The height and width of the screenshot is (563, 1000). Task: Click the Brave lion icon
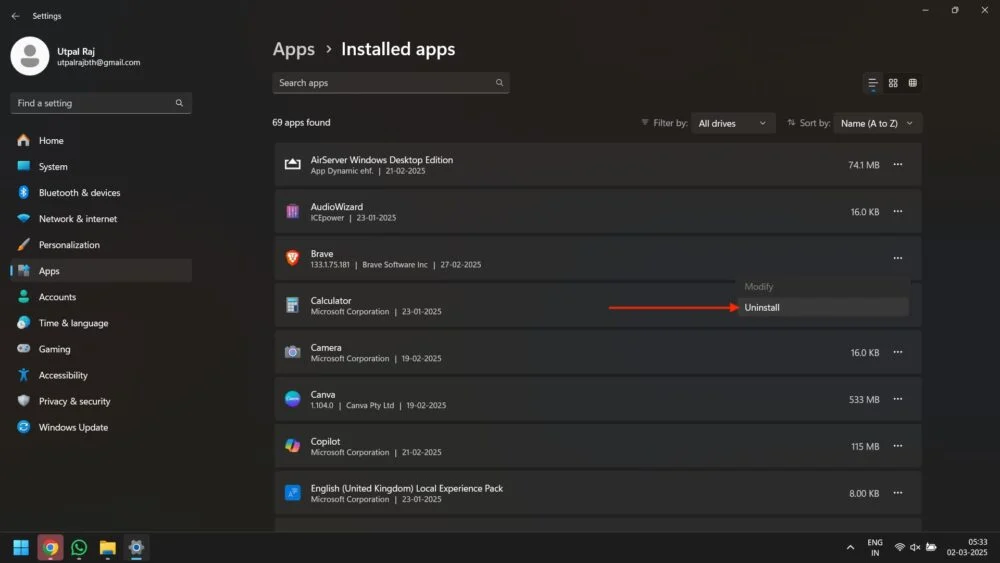[x=292, y=258]
